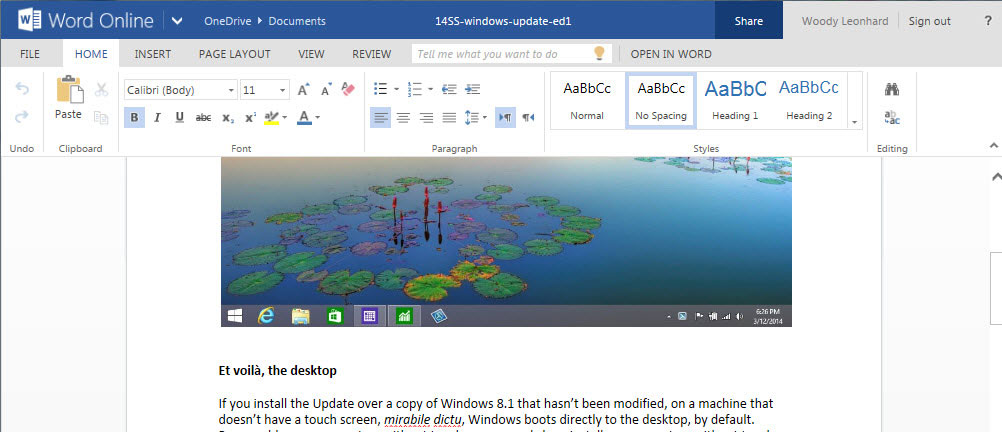1002x432 pixels.
Task: Toggle Italic formatting
Action: (x=157, y=117)
